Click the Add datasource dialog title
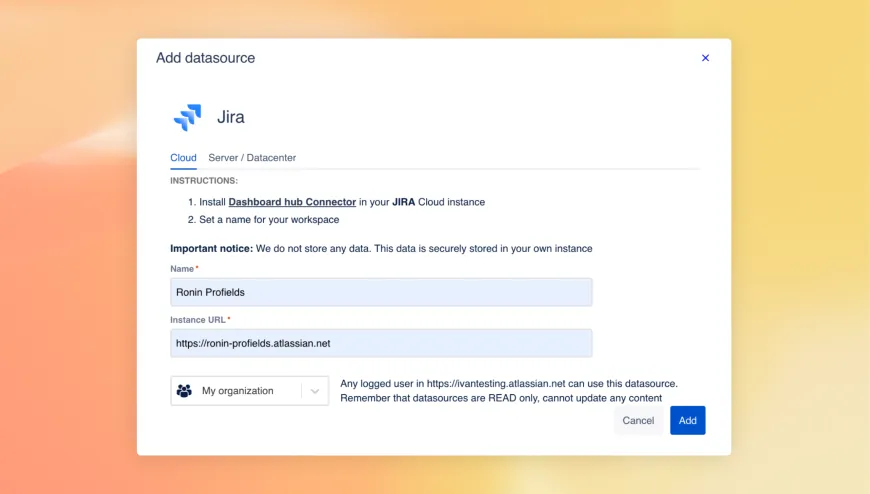870x494 pixels. point(205,58)
